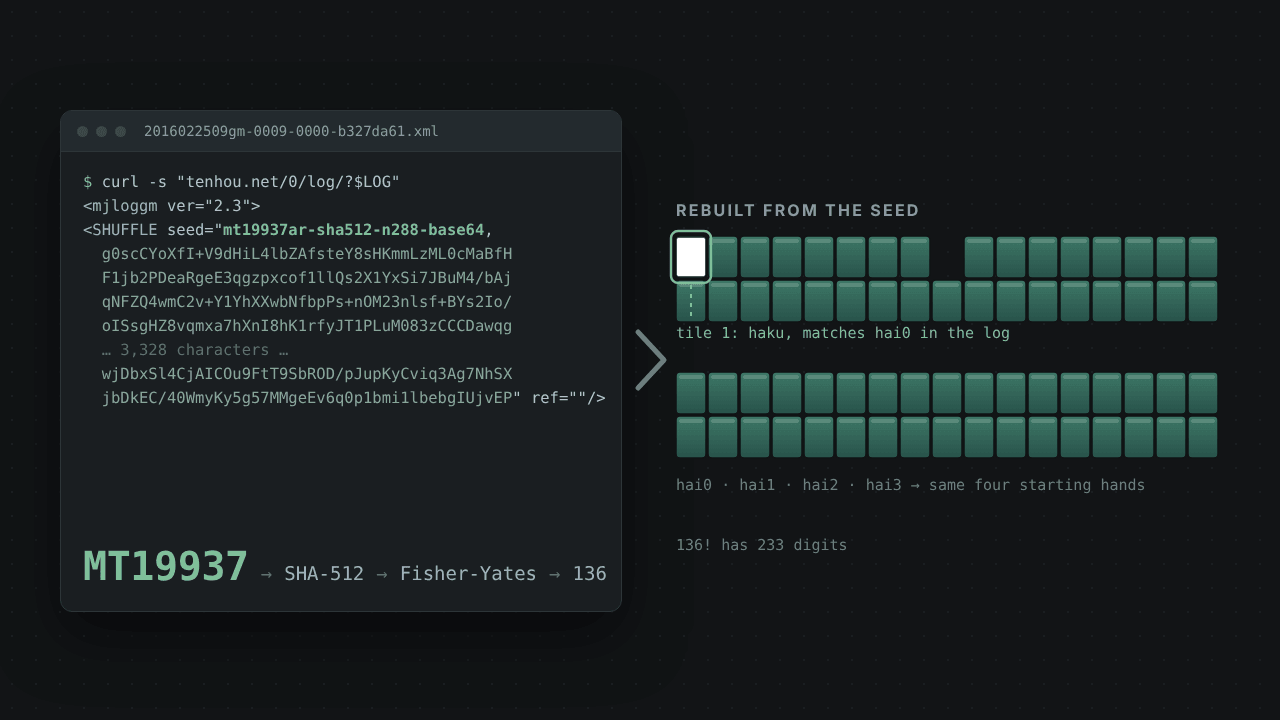Select the seed line starting with F1jb2PDeaRgeE3
Image resolution: width=1280 pixels, height=720 pixels.
pos(307,278)
